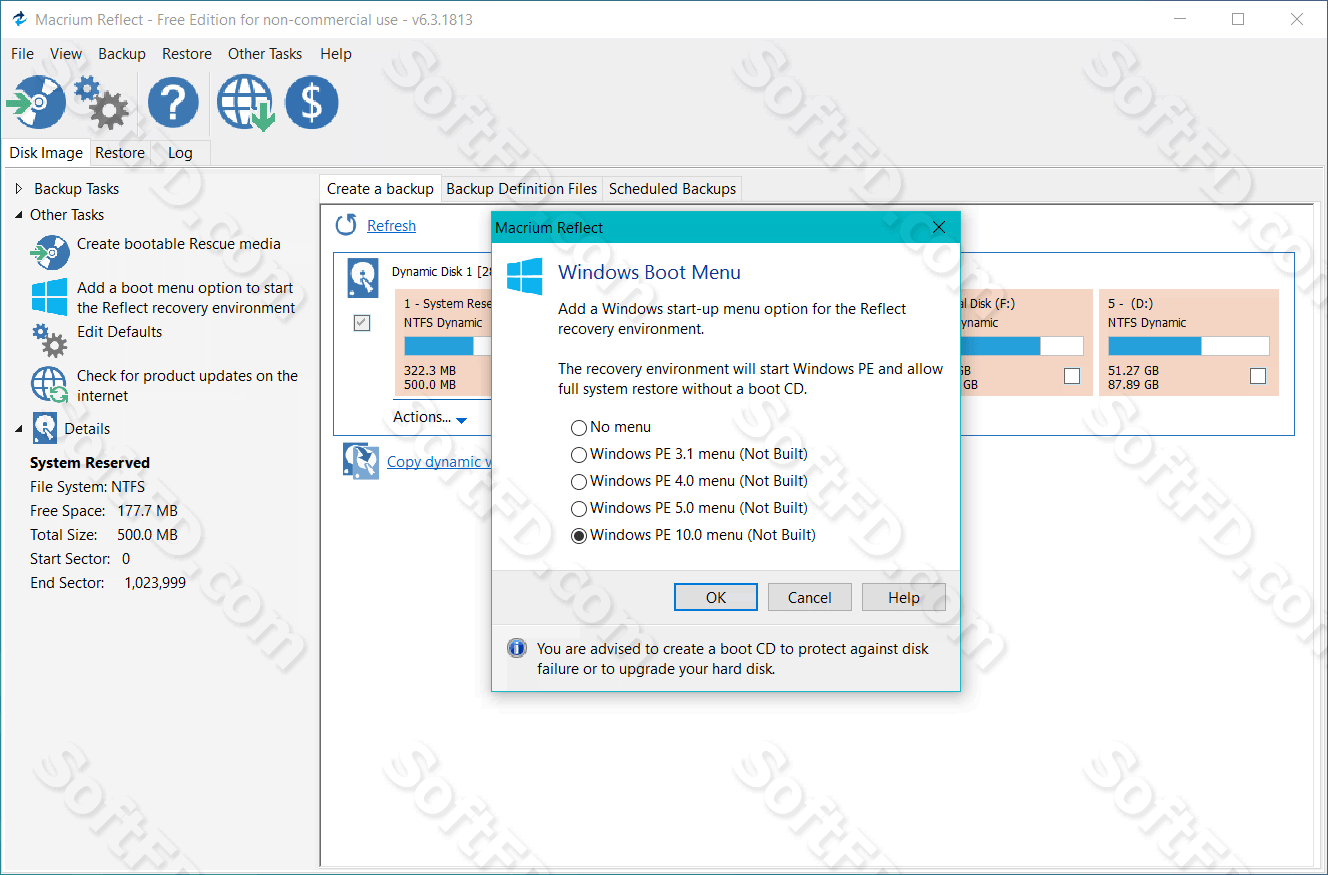Click the Macrium Reflect title bar app icon

pyautogui.click(x=18, y=20)
